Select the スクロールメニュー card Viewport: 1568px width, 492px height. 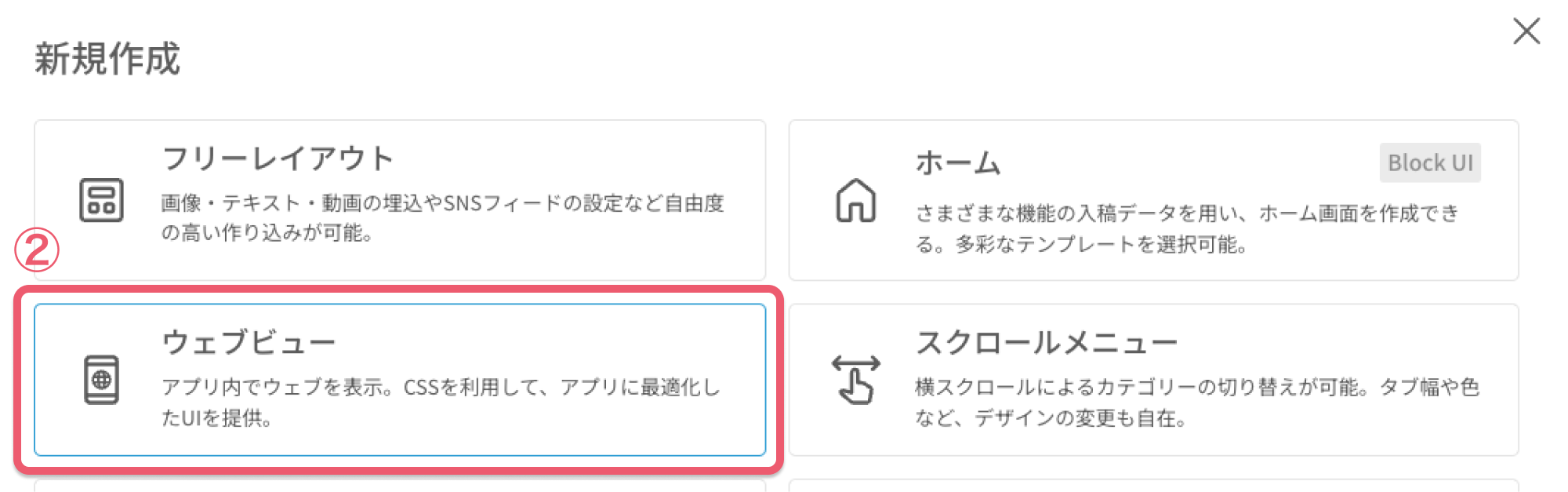tap(1153, 380)
